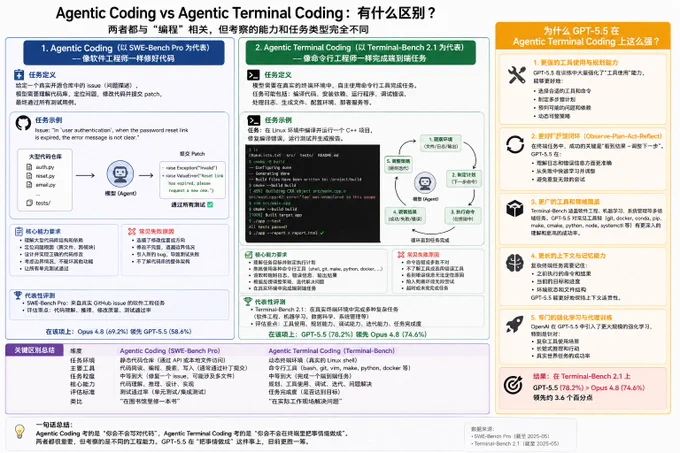Click the red X icon beside left 常见失败原因
Image resolution: width=680 pixels, height=453 pixels.
(x=132, y=231)
